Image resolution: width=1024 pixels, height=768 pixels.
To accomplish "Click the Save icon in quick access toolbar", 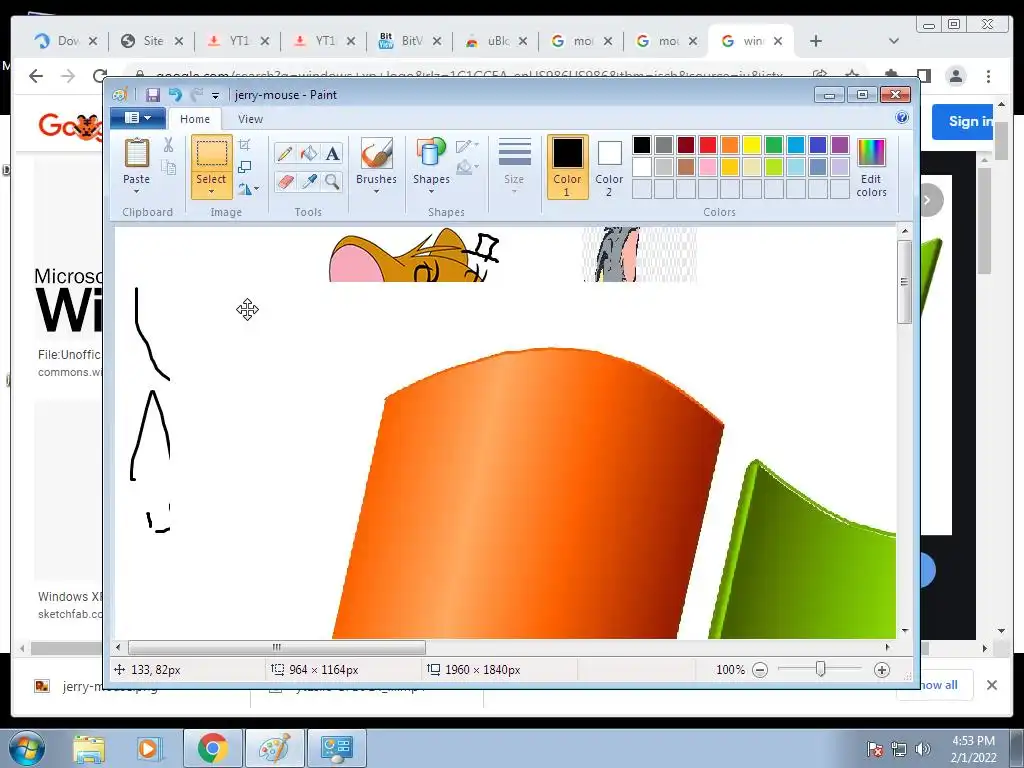I will [152, 95].
